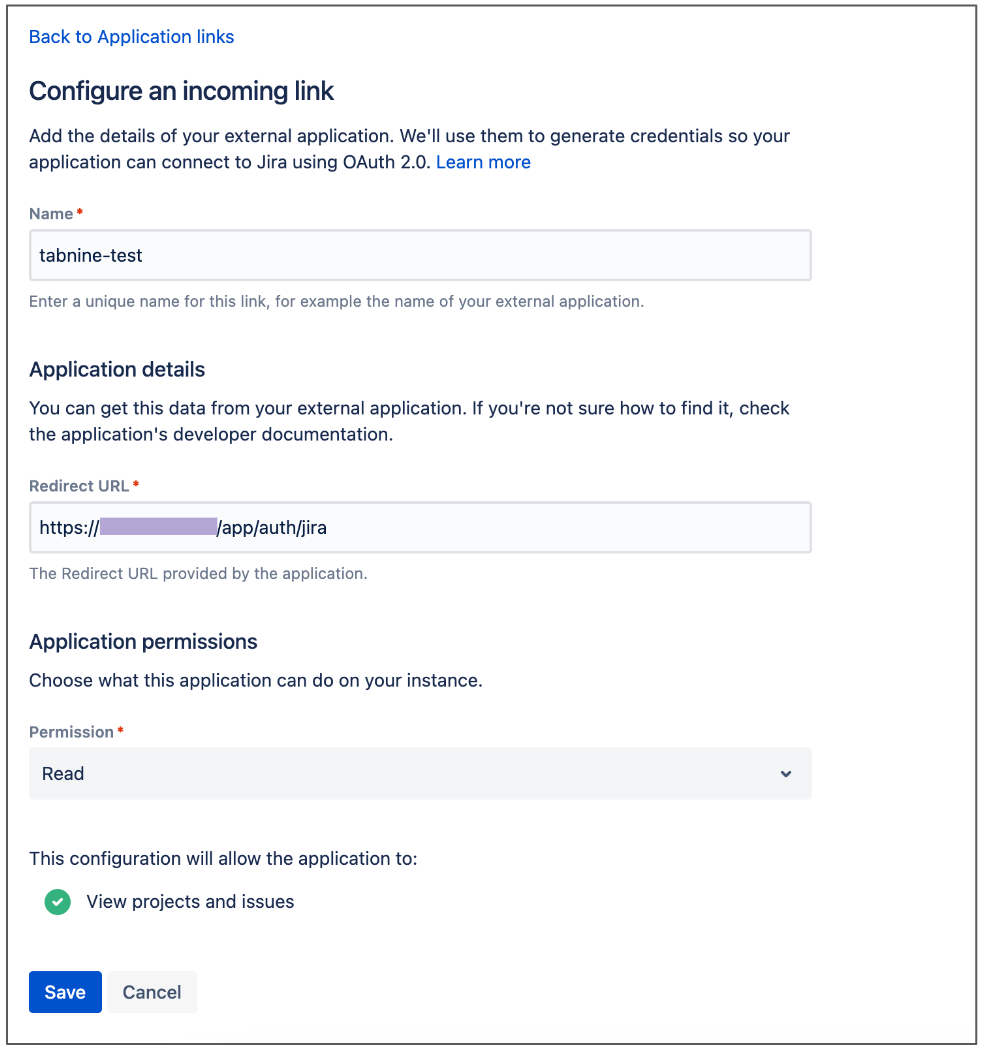Select the View projects and issues text
Viewport: 984px width, 1051px height.
click(x=190, y=902)
